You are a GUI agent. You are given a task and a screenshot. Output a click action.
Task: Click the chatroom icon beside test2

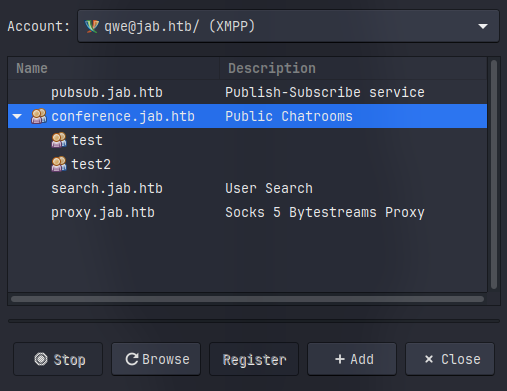[59, 164]
